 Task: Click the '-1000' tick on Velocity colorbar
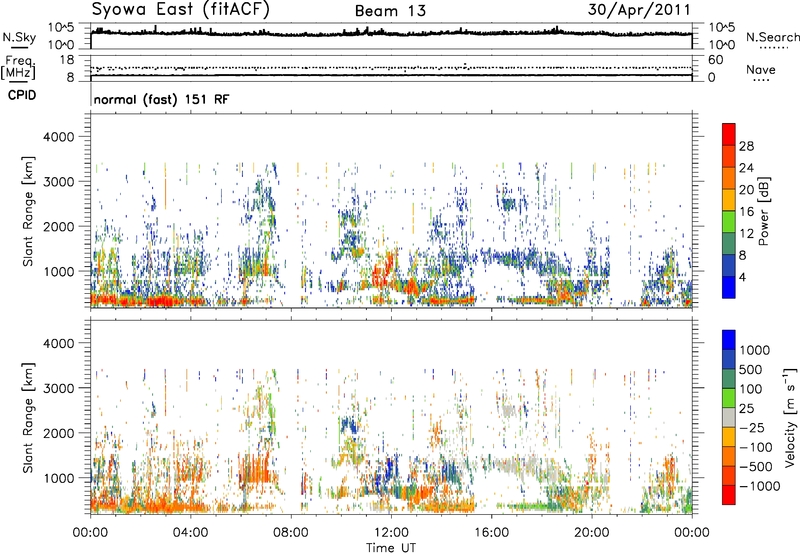point(760,486)
